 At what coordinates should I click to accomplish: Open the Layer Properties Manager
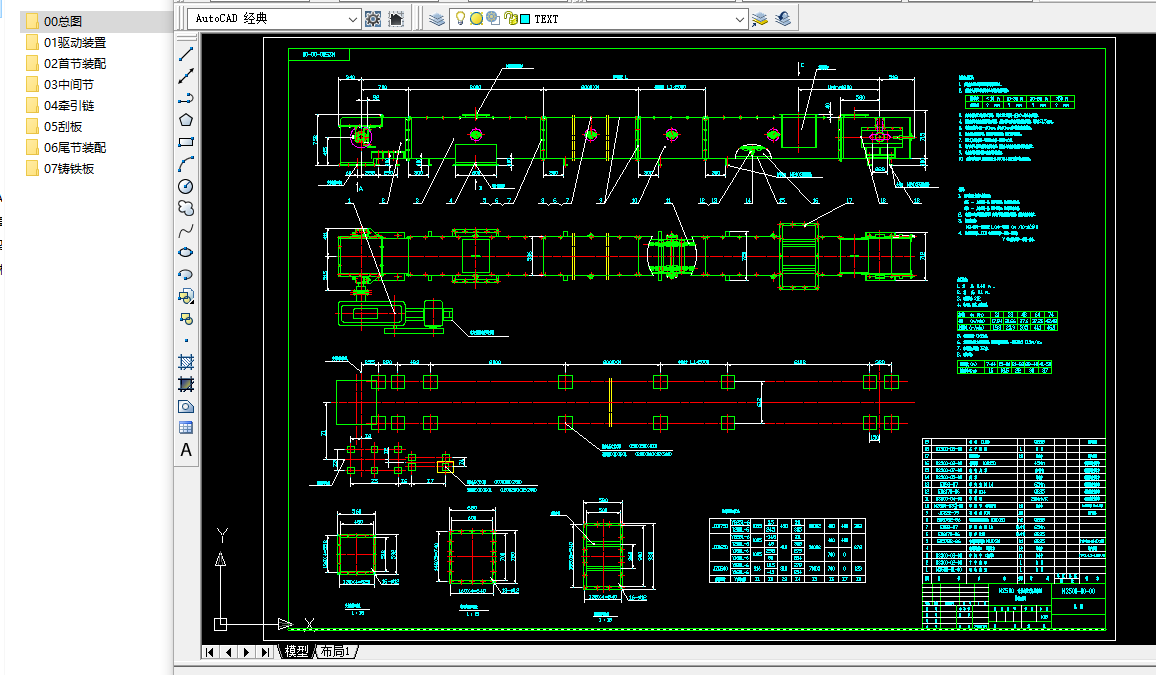click(x=436, y=18)
